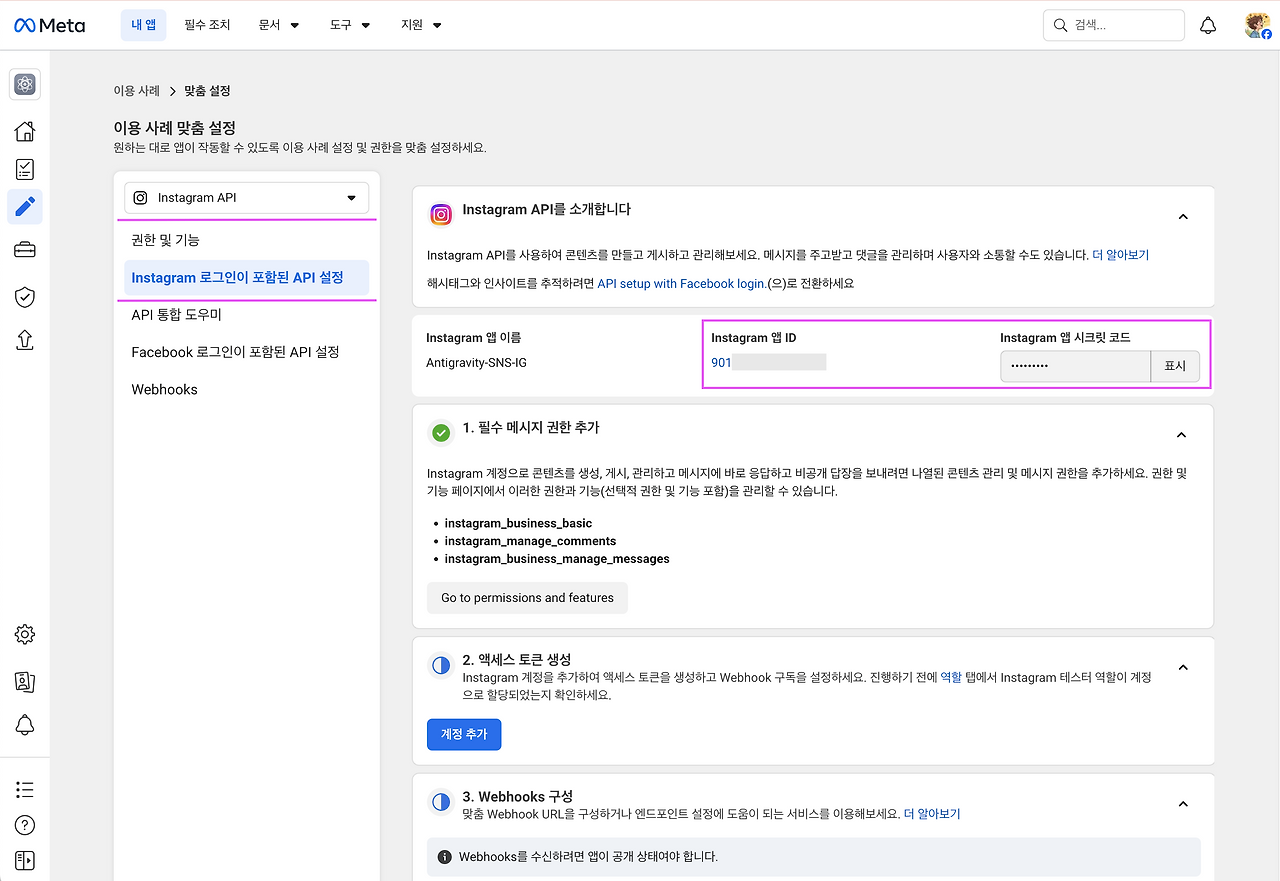Collapse the Webhooks 구성 section
The image size is (1280, 881).
click(1183, 804)
